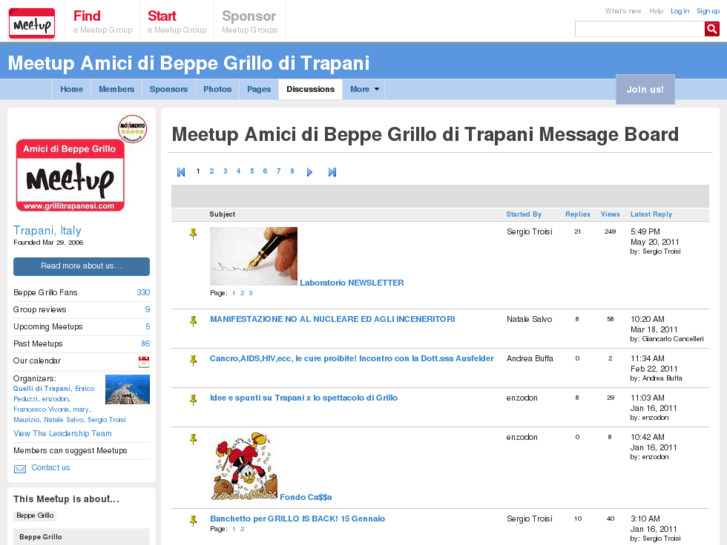Select the Discussions tab

pos(310,89)
